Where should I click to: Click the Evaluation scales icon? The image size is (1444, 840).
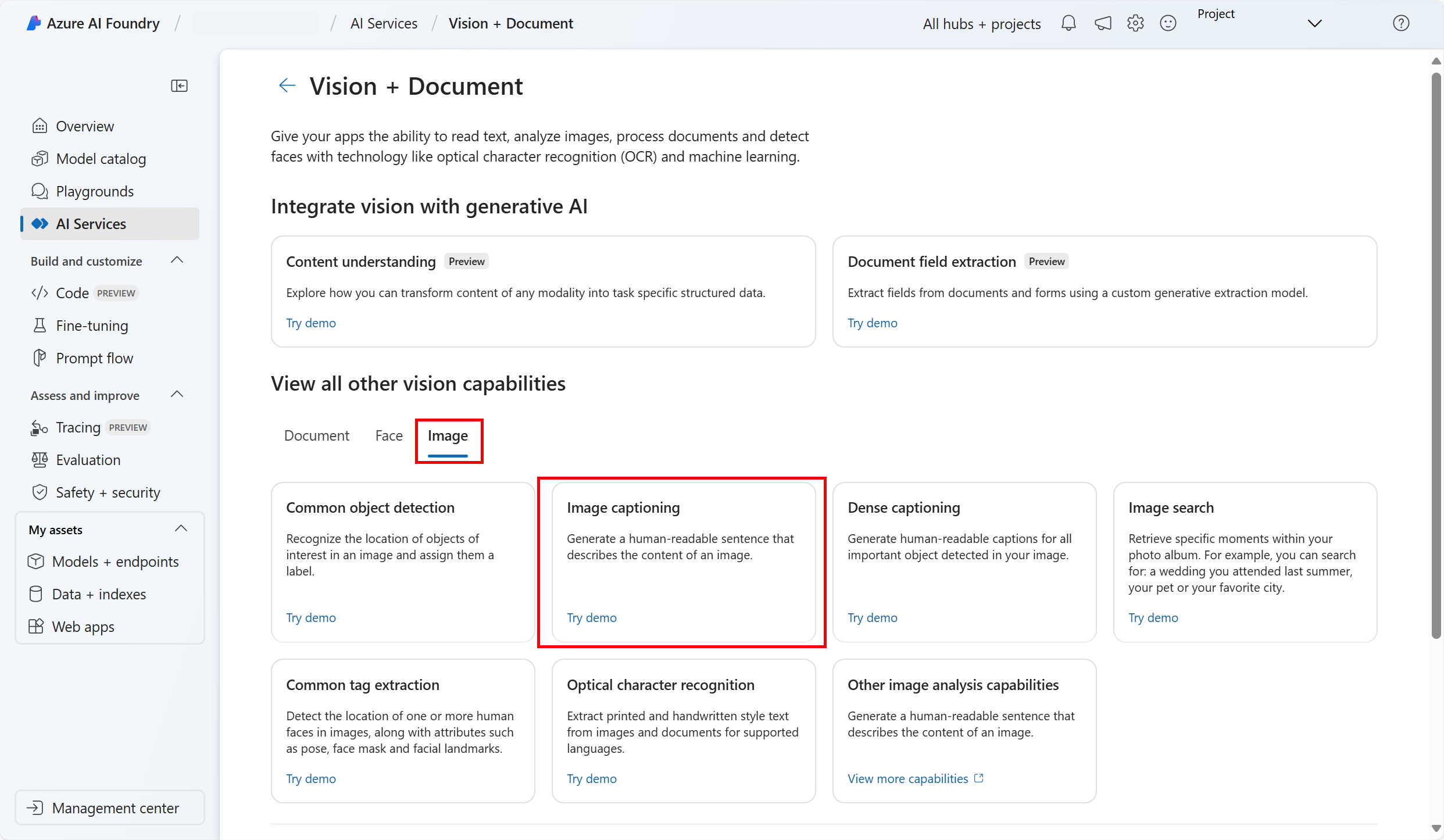40,460
